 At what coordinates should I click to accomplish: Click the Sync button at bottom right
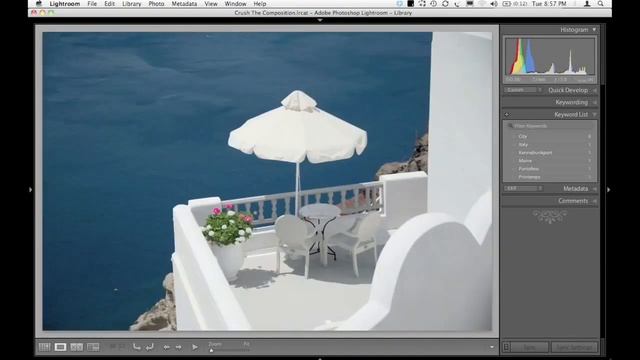pos(529,347)
